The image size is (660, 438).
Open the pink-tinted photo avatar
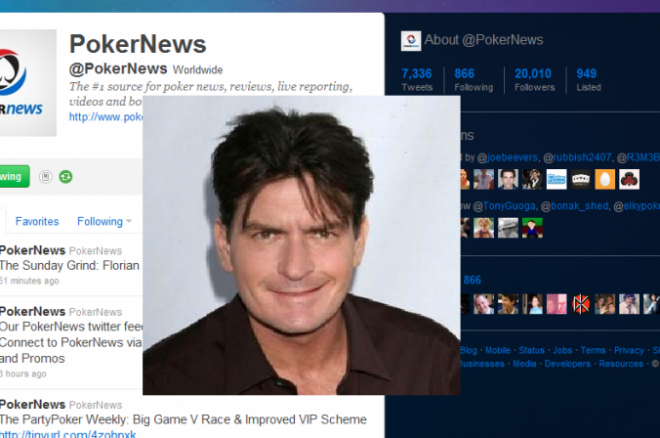556,304
